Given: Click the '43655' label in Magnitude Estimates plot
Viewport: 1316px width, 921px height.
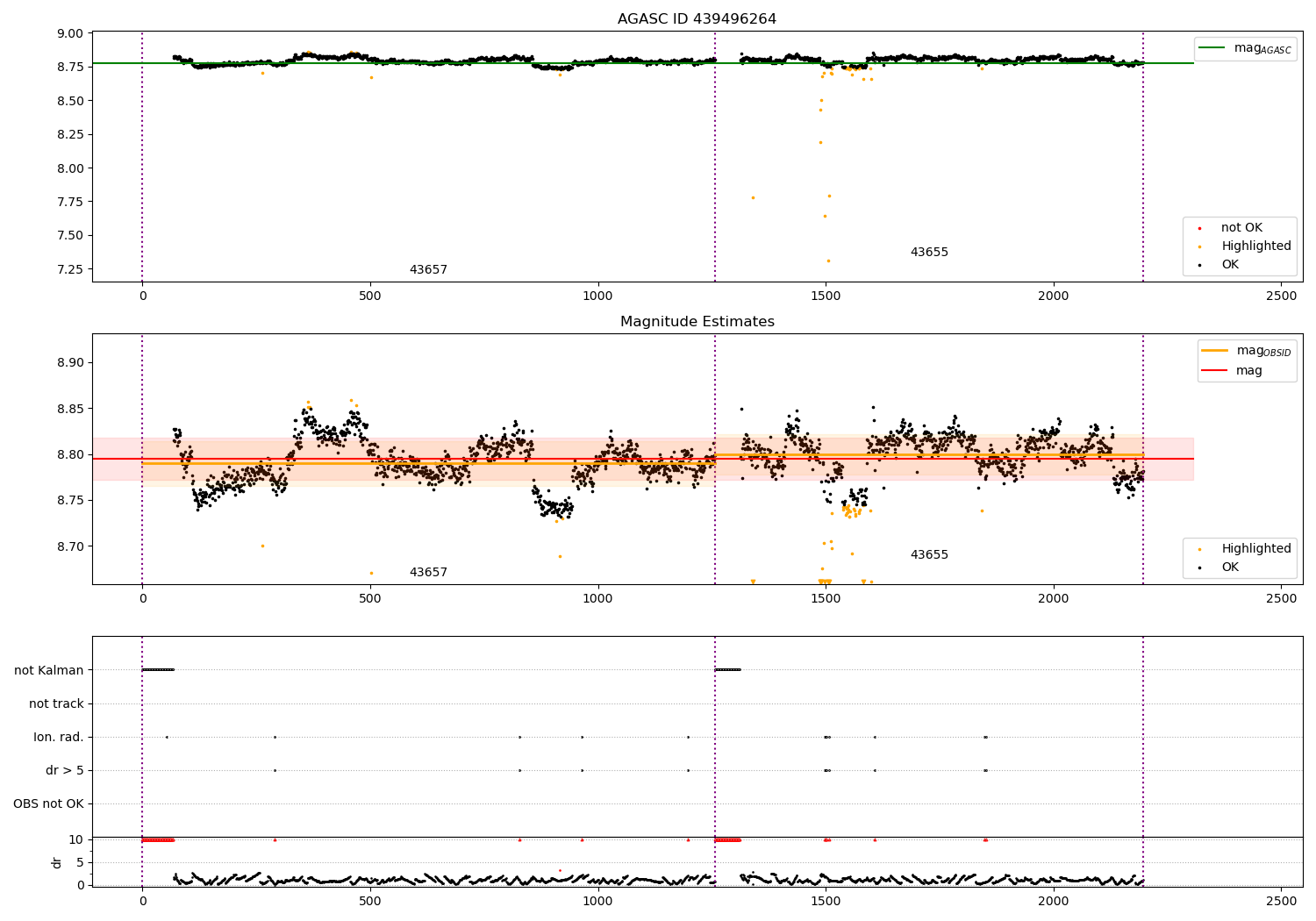Looking at the screenshot, I should [x=929, y=555].
